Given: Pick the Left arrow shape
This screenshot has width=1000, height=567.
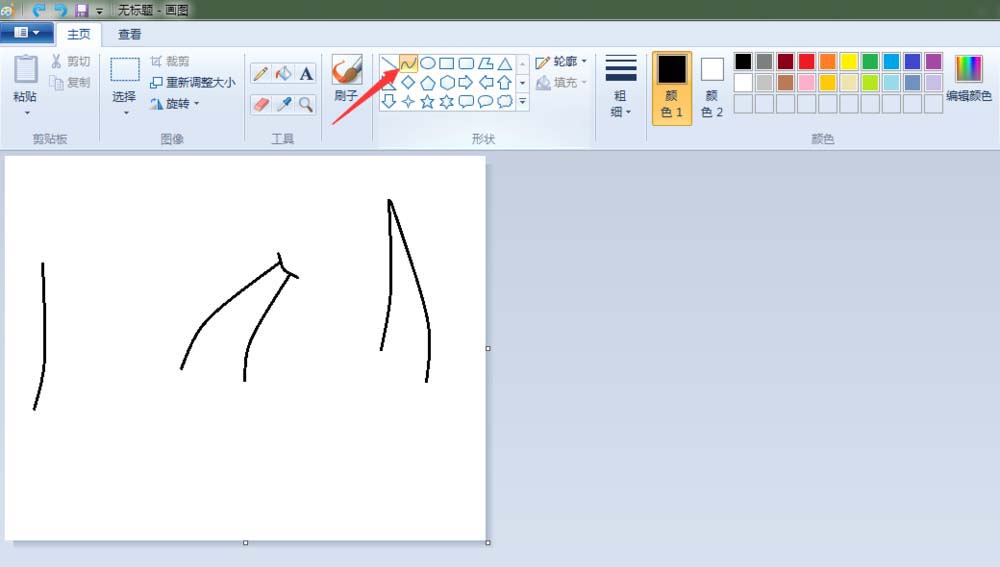Looking at the screenshot, I should point(485,82).
